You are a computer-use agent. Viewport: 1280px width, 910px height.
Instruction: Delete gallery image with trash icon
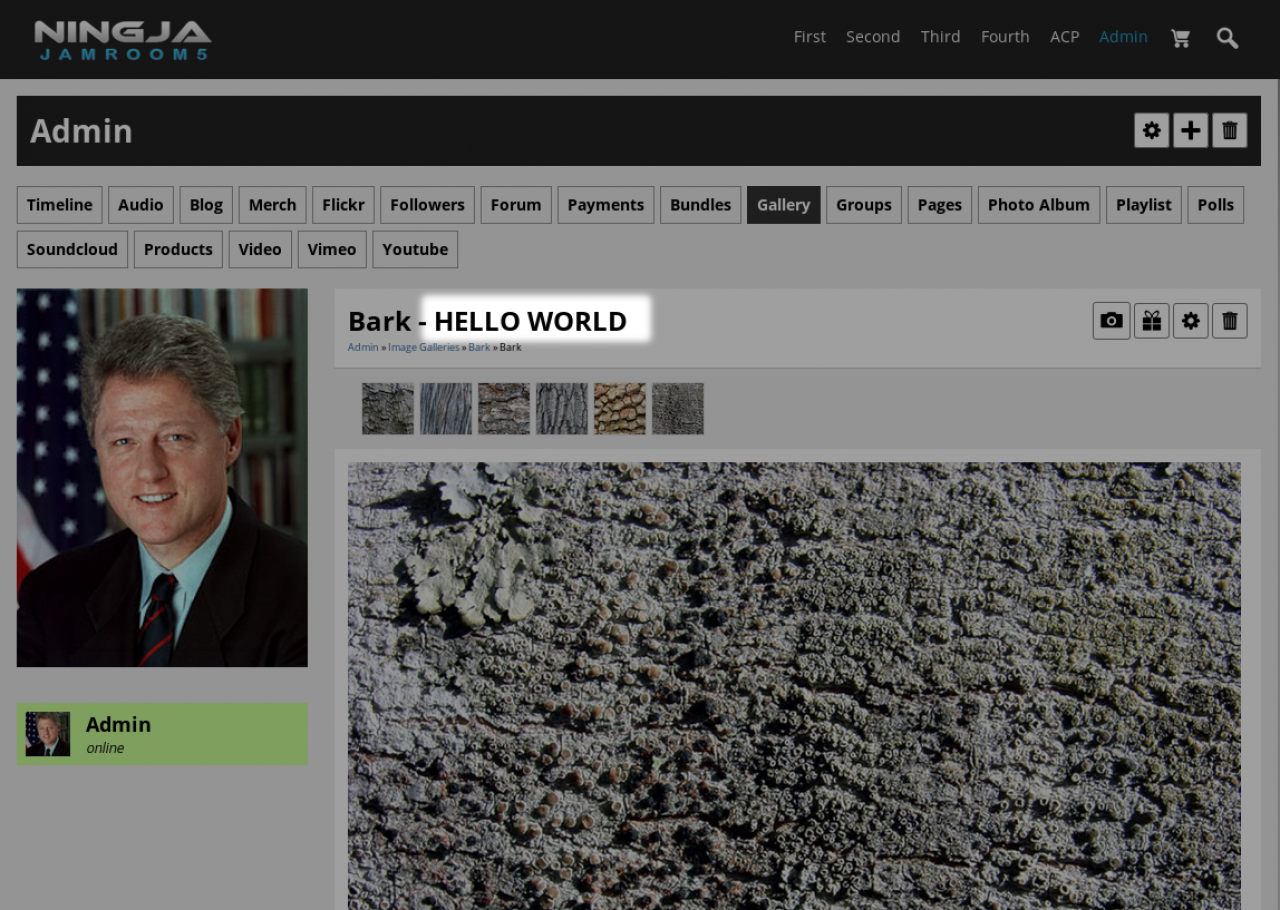(1230, 321)
